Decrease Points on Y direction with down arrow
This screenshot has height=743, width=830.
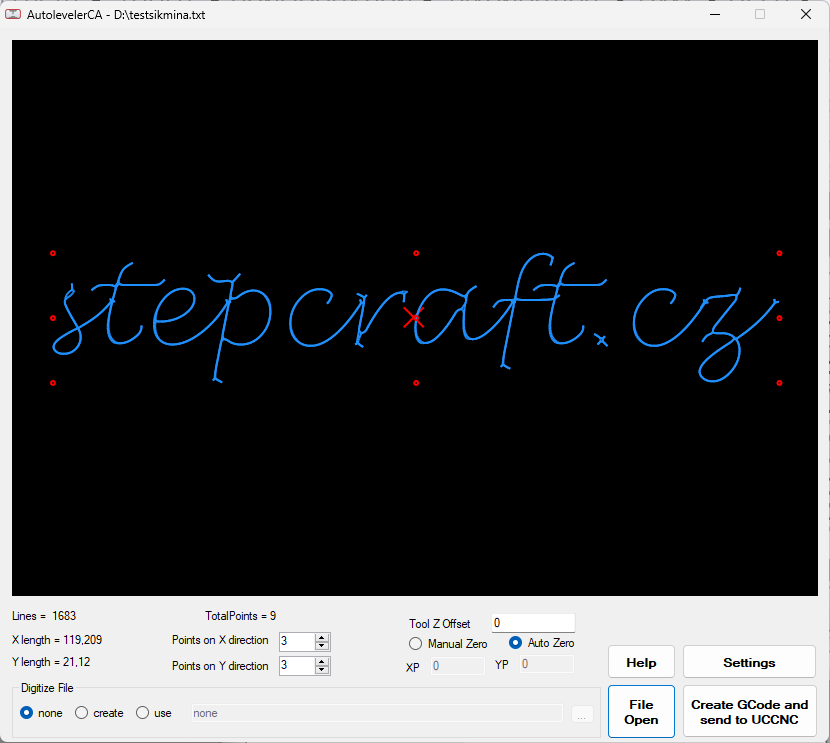point(322,670)
